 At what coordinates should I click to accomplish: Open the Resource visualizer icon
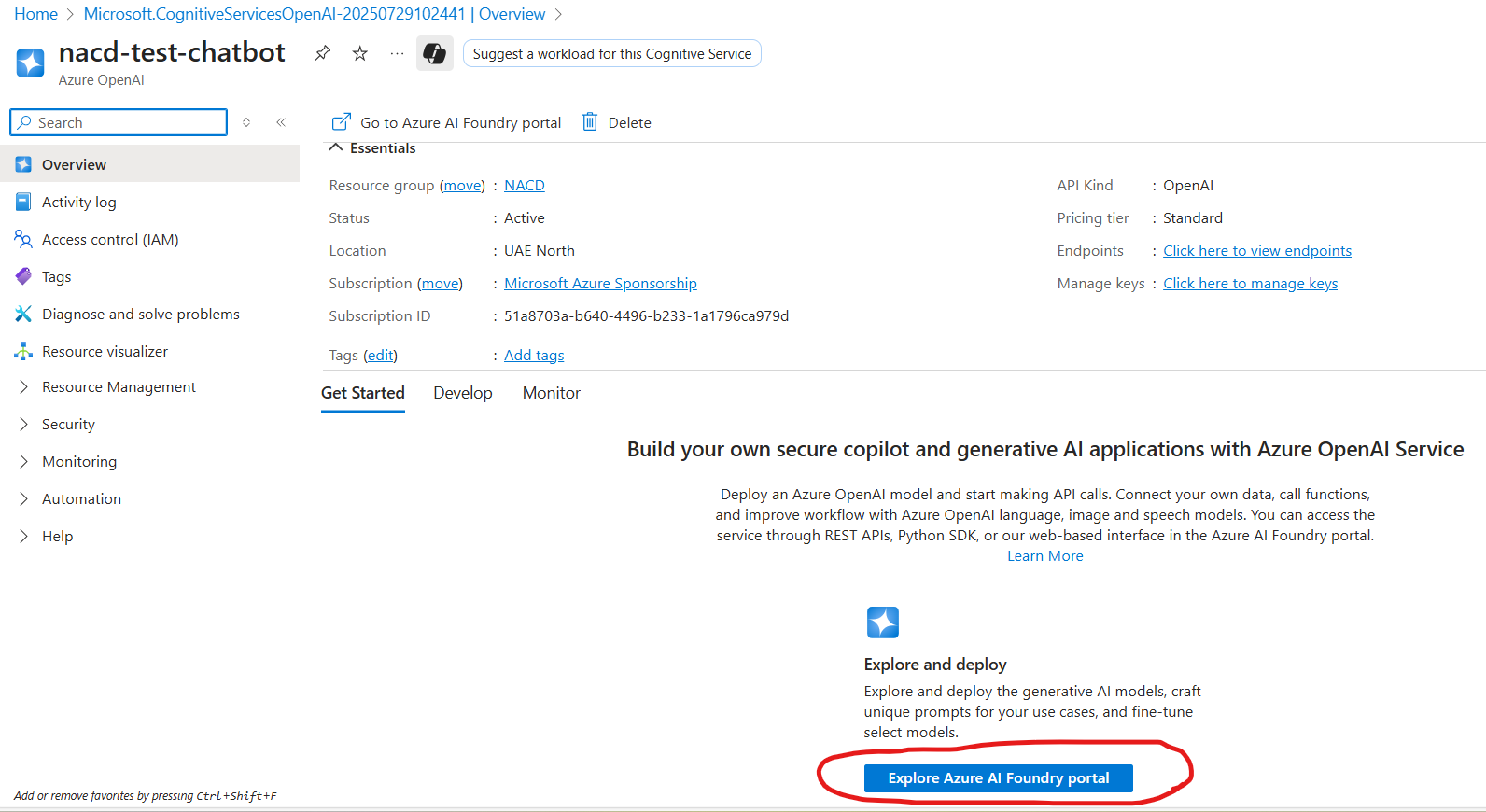click(x=23, y=352)
